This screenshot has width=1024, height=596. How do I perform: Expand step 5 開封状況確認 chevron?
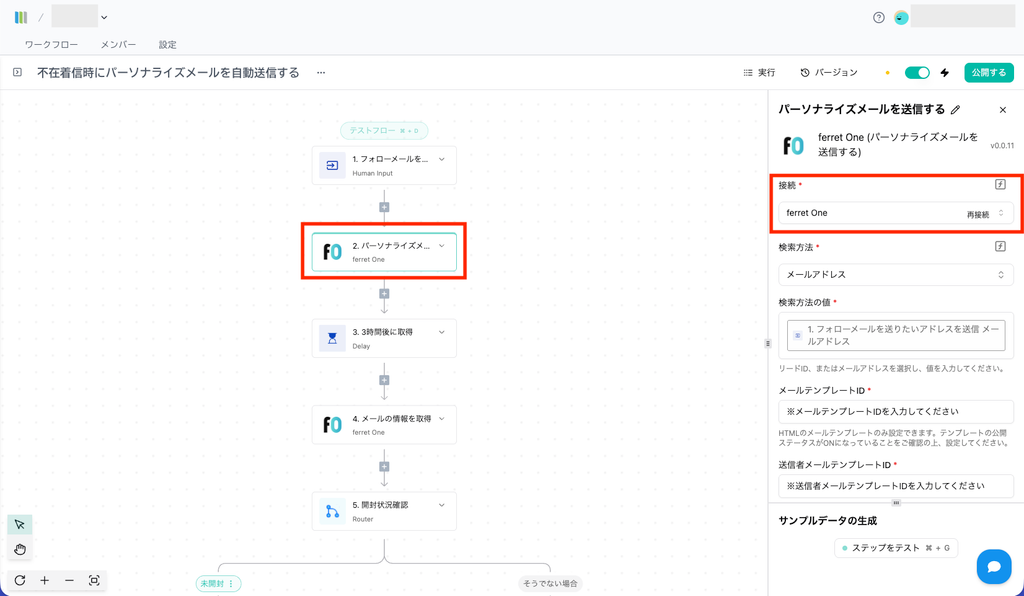pos(442,505)
